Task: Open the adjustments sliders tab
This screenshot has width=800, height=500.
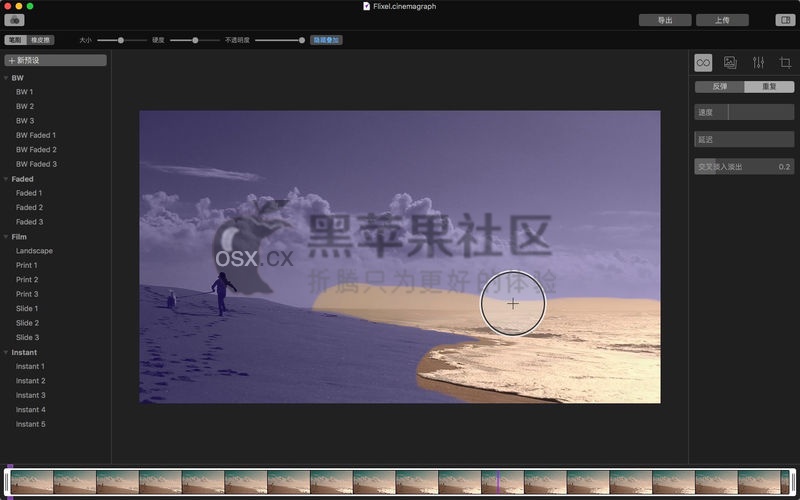Action: 758,63
